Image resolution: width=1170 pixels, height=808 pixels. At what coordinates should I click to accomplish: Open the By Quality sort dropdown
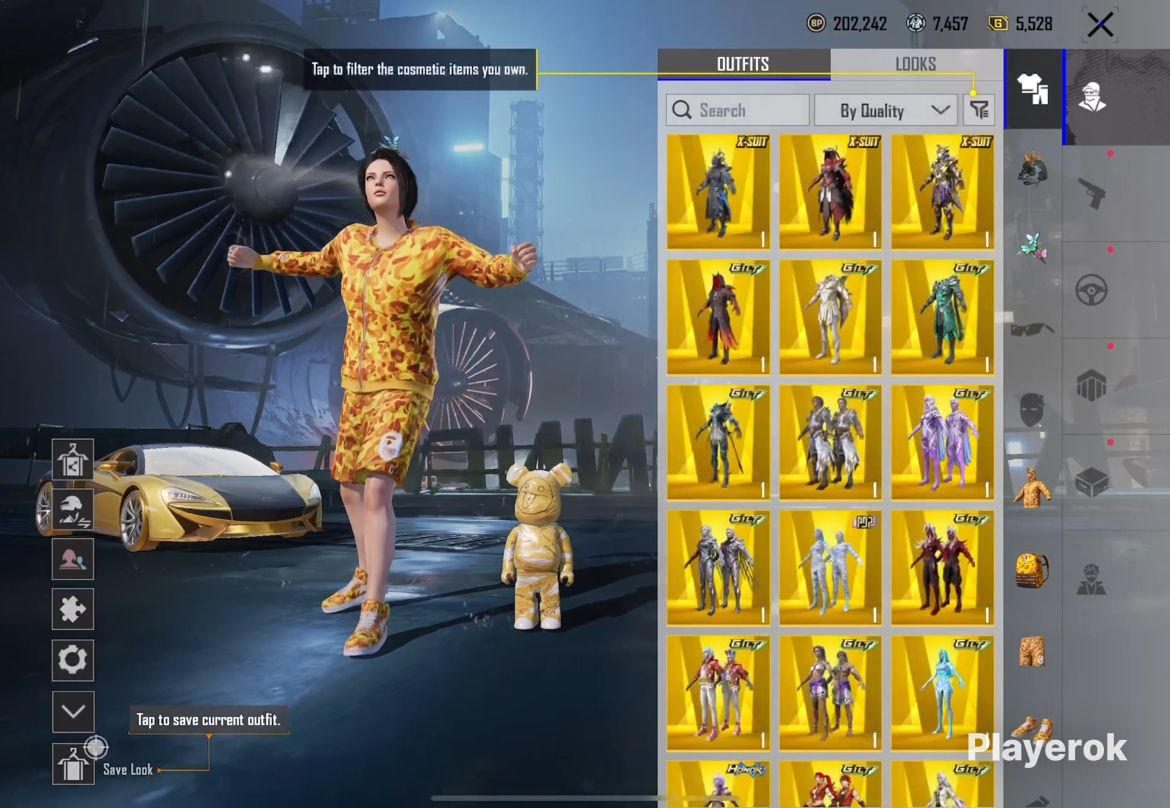[886, 110]
